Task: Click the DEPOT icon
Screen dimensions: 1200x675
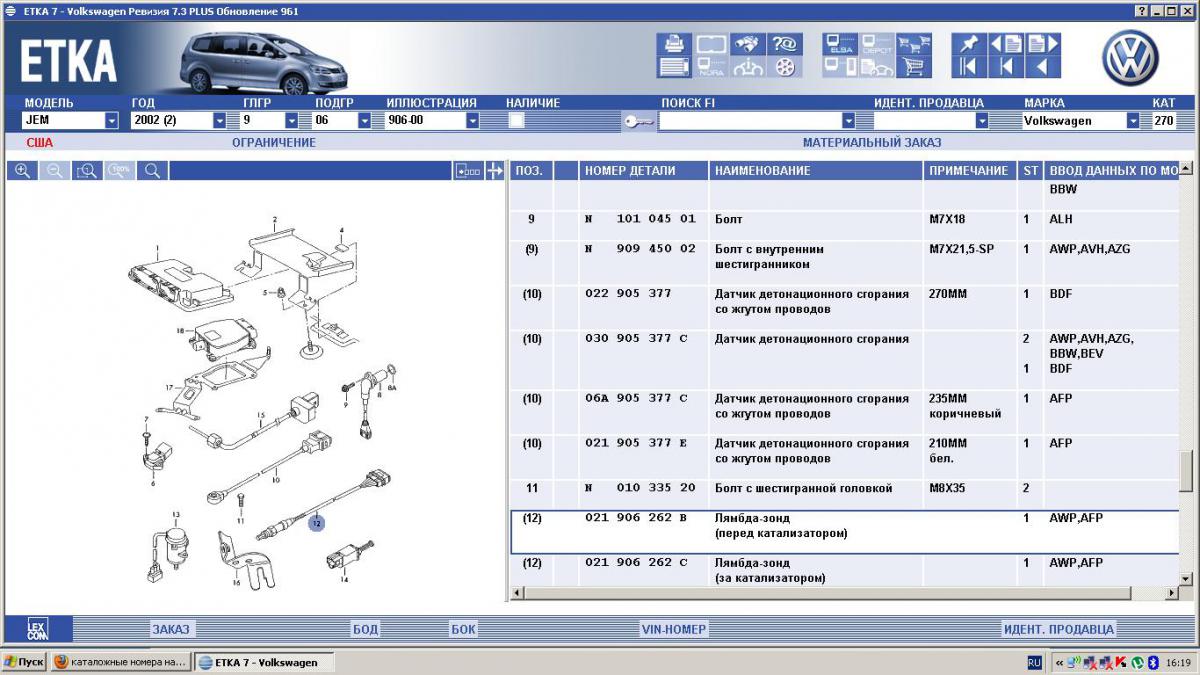Action: click(x=877, y=44)
